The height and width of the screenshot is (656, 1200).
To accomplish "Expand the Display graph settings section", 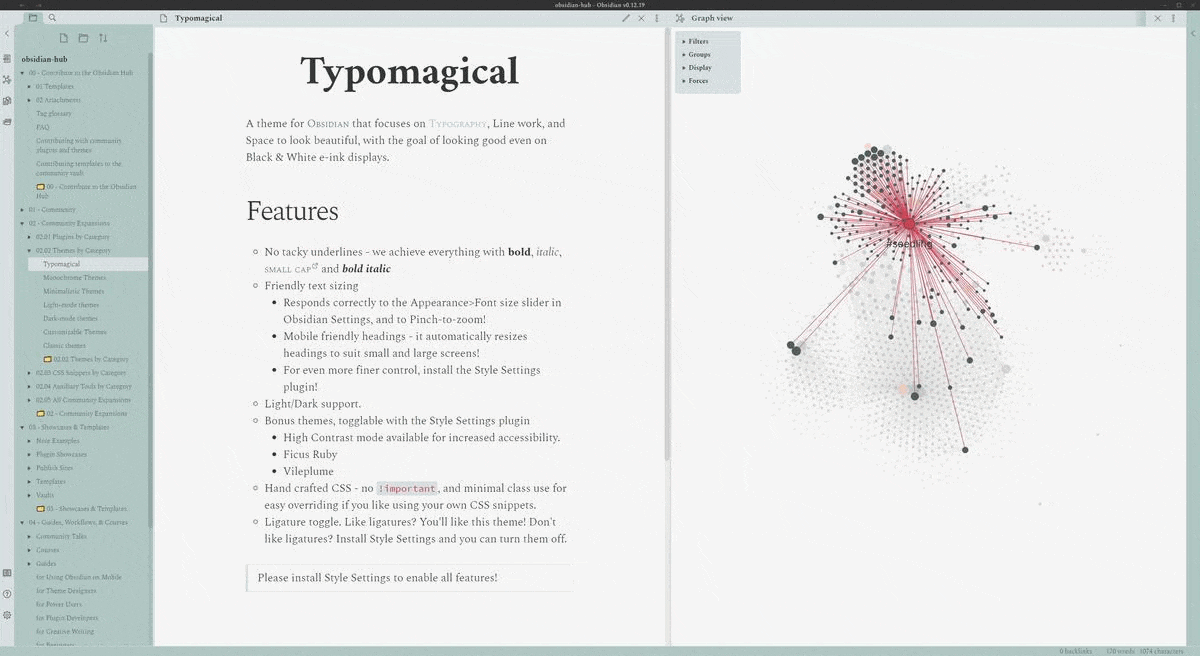I will point(697,67).
